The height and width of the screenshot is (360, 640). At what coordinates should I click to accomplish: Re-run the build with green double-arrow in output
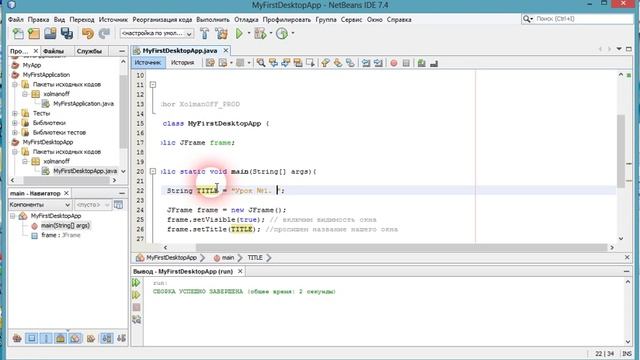point(136,282)
